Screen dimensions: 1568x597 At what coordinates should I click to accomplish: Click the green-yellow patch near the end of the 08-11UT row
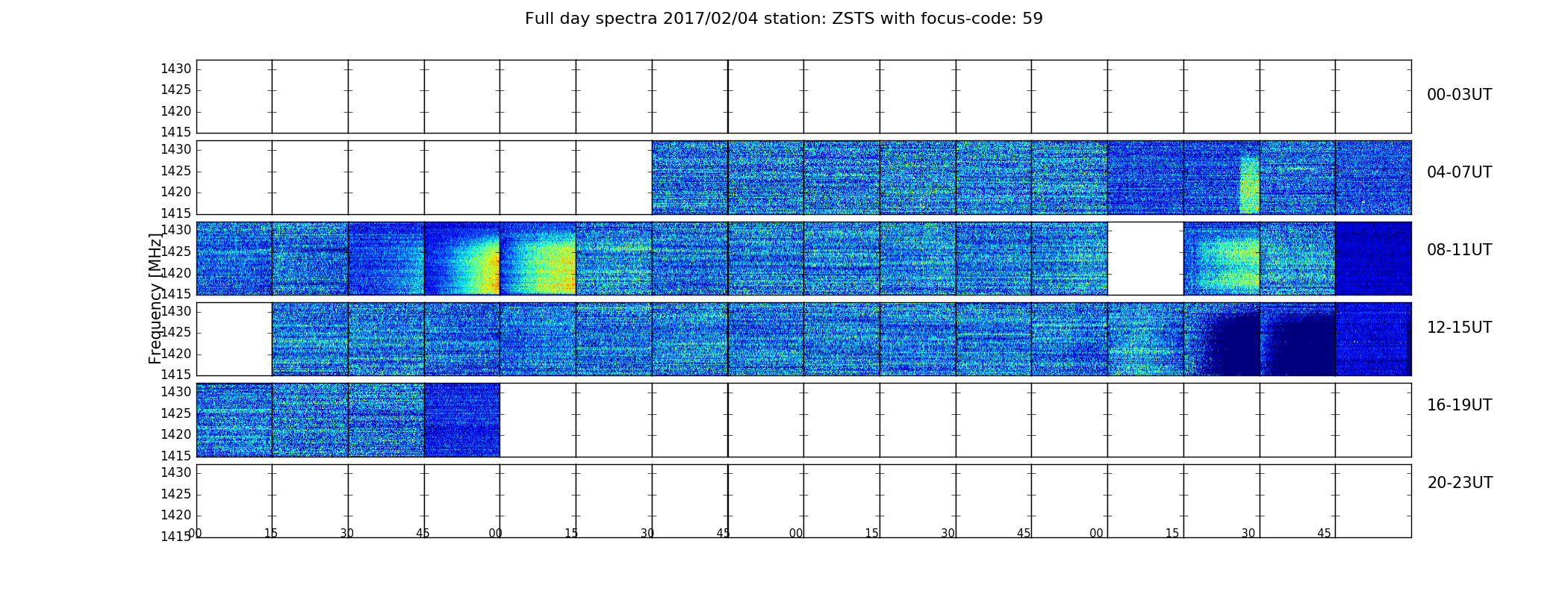point(1228,263)
